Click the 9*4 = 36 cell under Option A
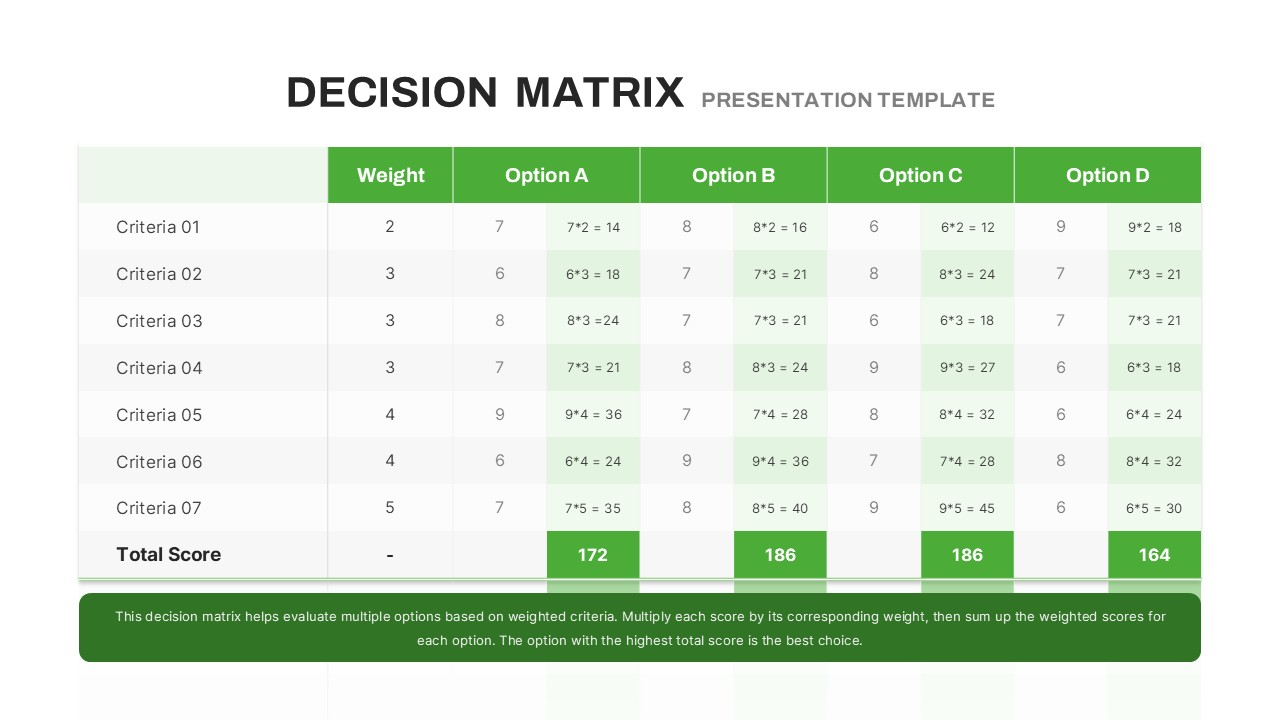This screenshot has height=720, width=1280. tap(593, 414)
